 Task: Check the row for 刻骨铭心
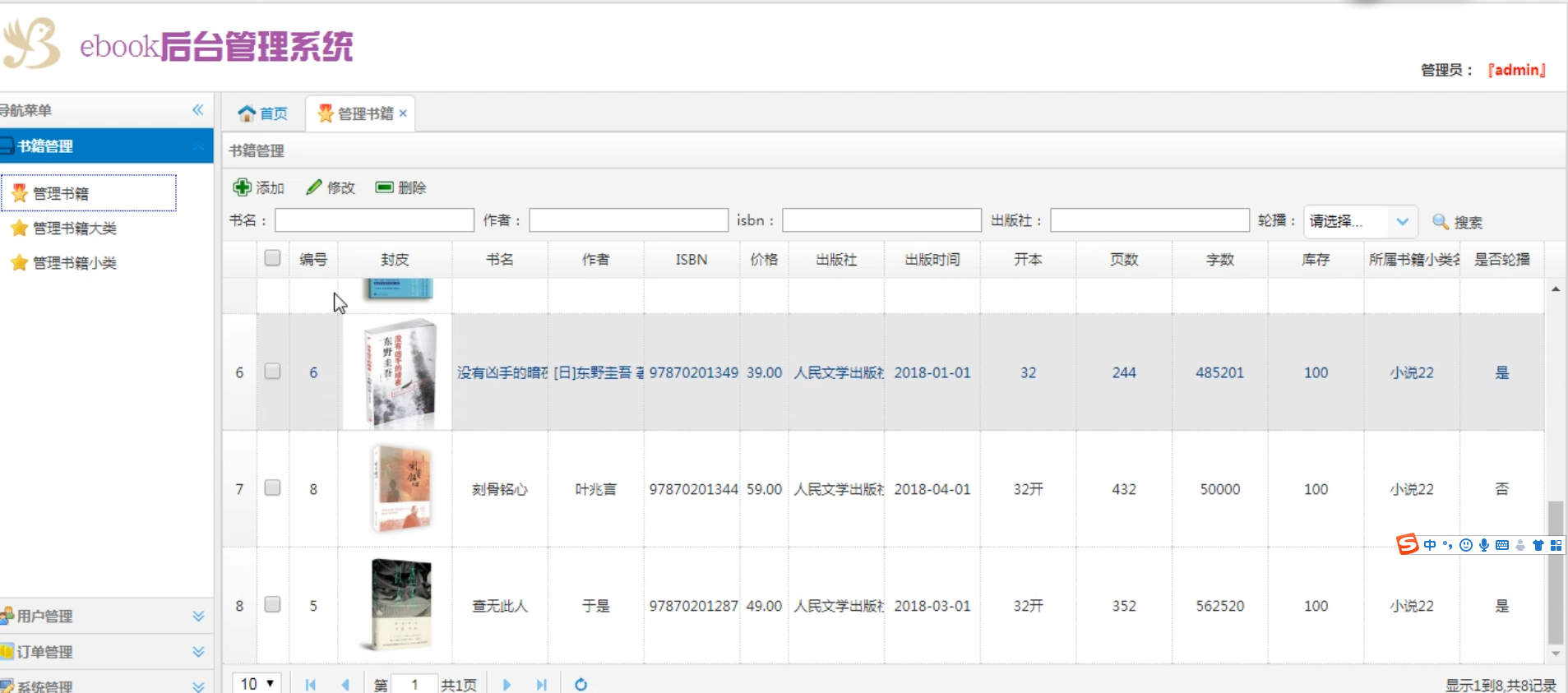pyautogui.click(x=272, y=488)
